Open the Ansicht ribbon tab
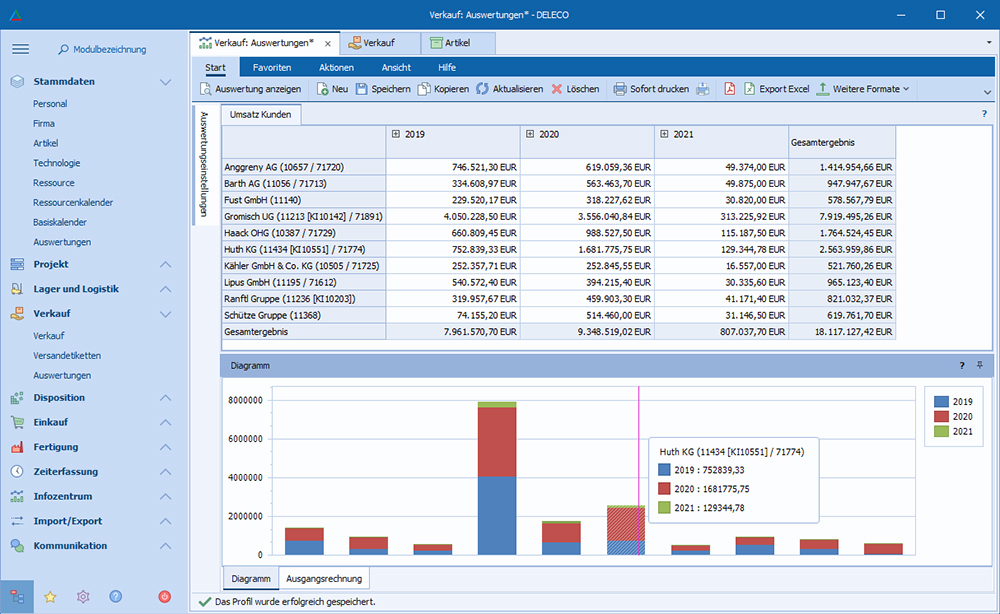Viewport: 1000px width, 614px height. pyautogui.click(x=396, y=68)
